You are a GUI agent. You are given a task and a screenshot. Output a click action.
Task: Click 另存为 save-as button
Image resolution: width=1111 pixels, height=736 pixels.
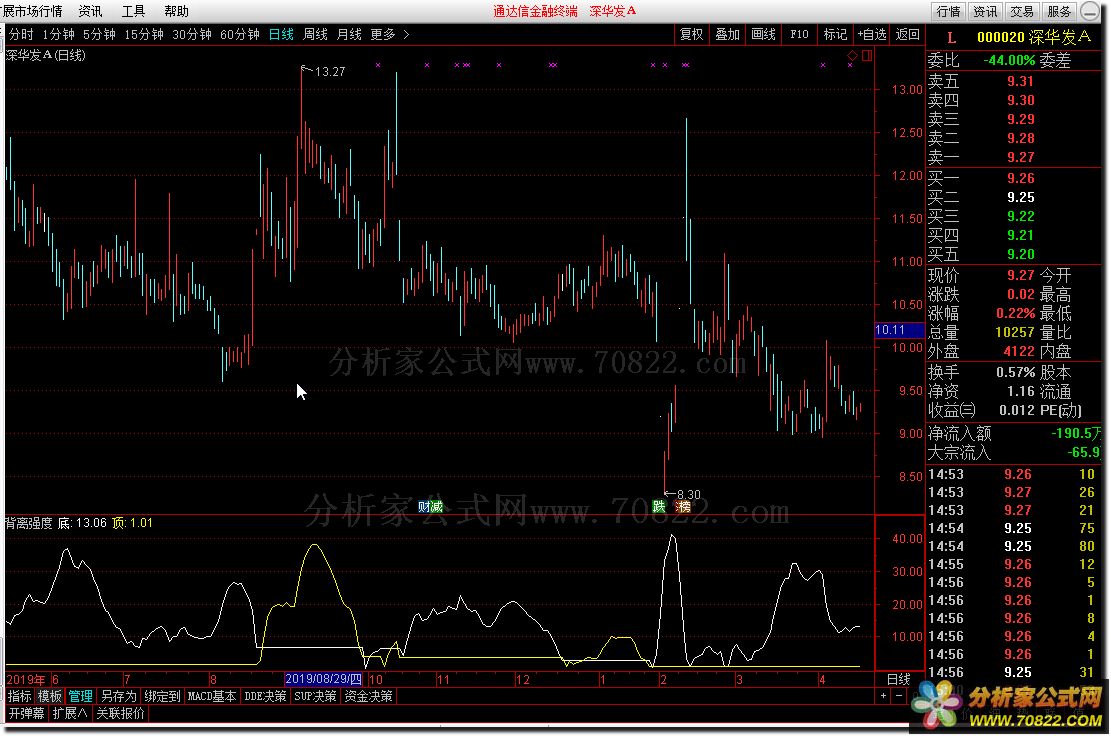(x=118, y=696)
